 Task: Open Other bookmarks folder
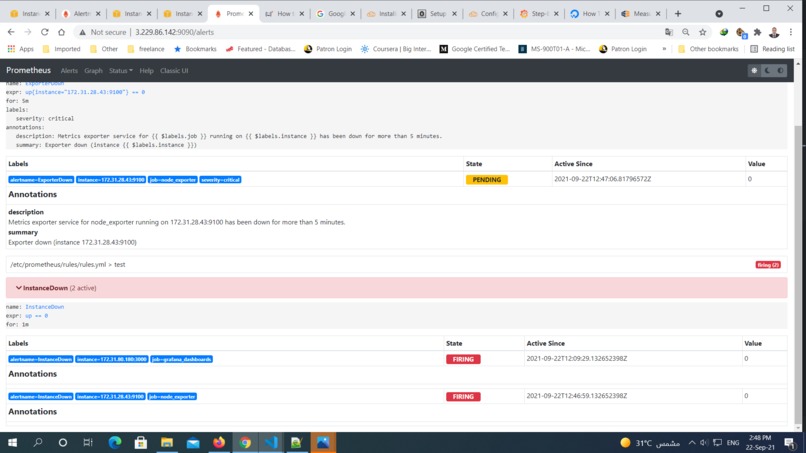(708, 49)
